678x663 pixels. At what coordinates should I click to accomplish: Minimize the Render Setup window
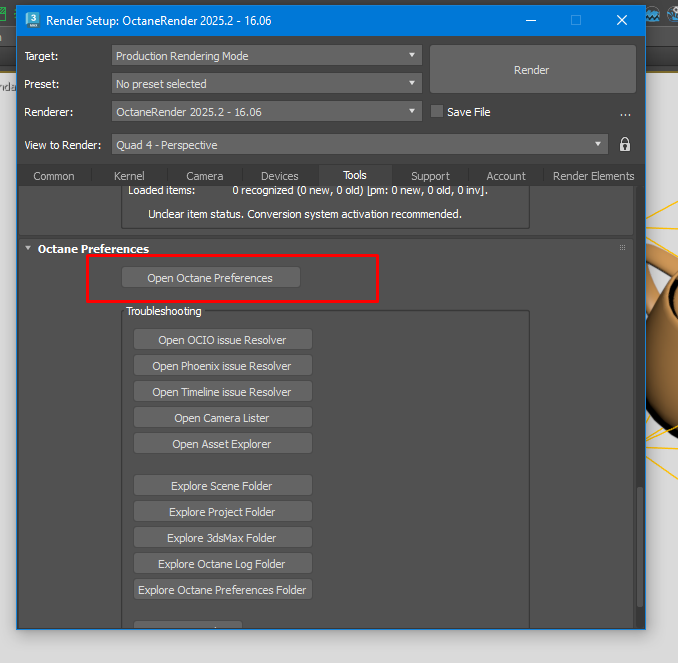(531, 20)
